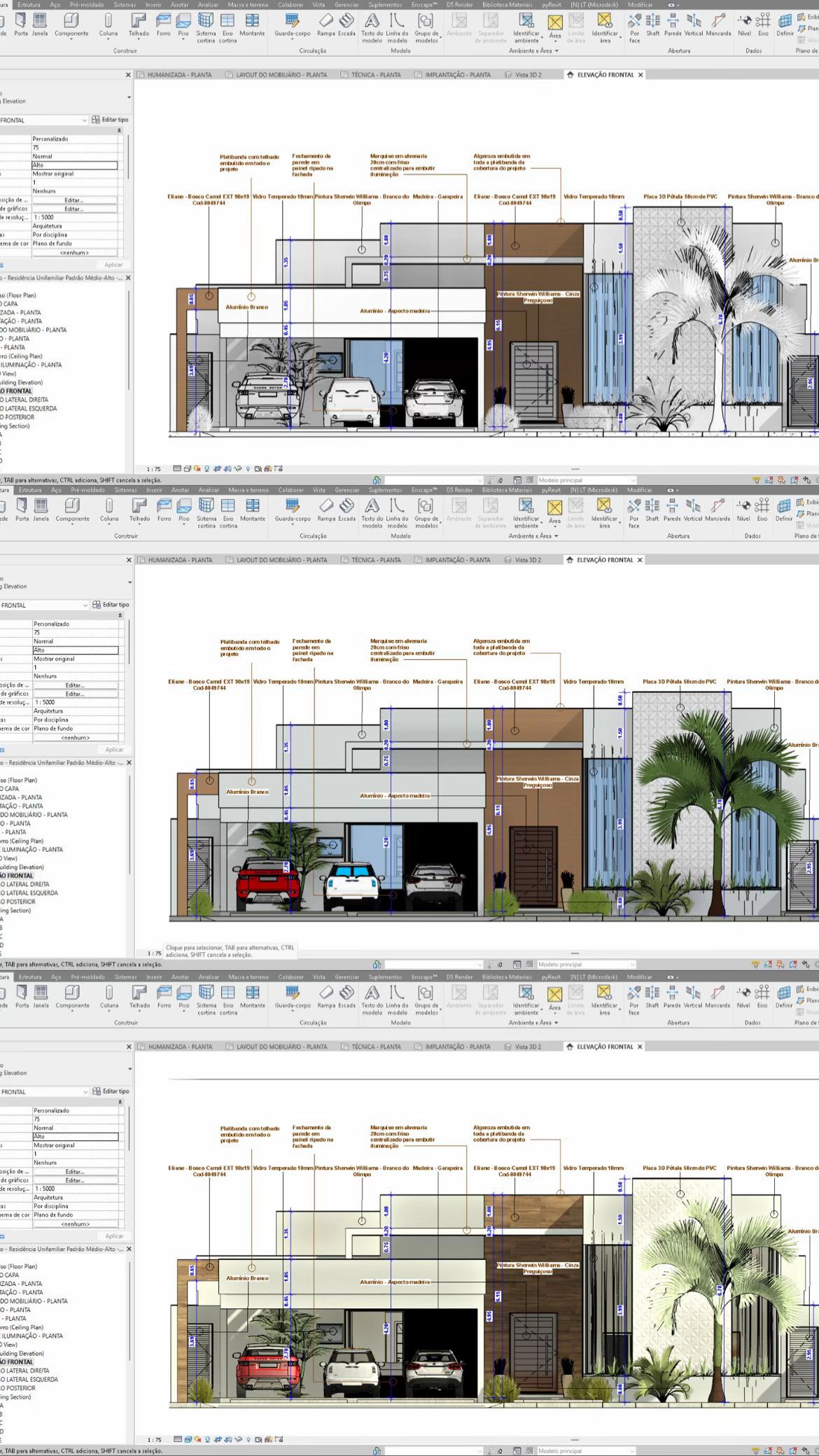Screen dimensions: 819x1456
Task: Open the Visual Style icon in bottom view control bar
Action: pos(188,1439)
